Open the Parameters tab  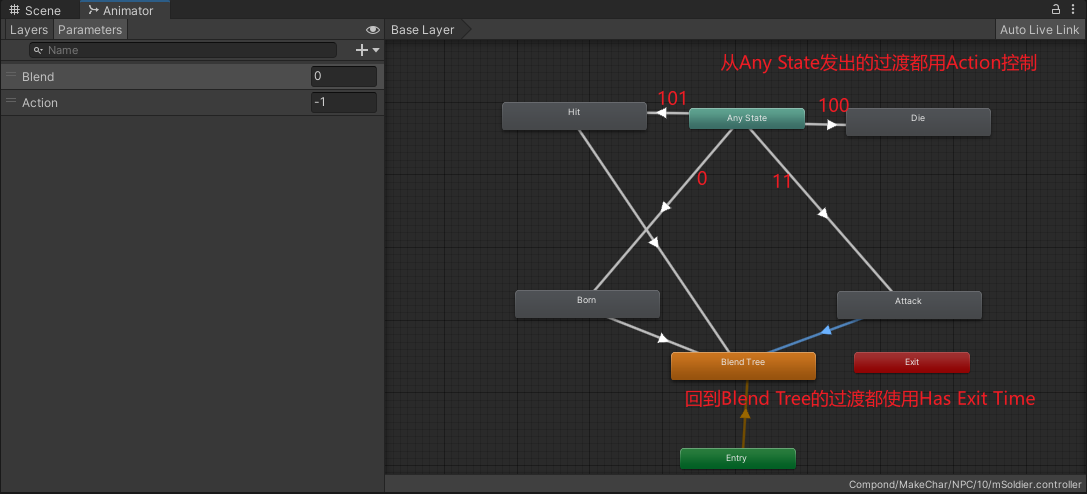(x=90, y=30)
